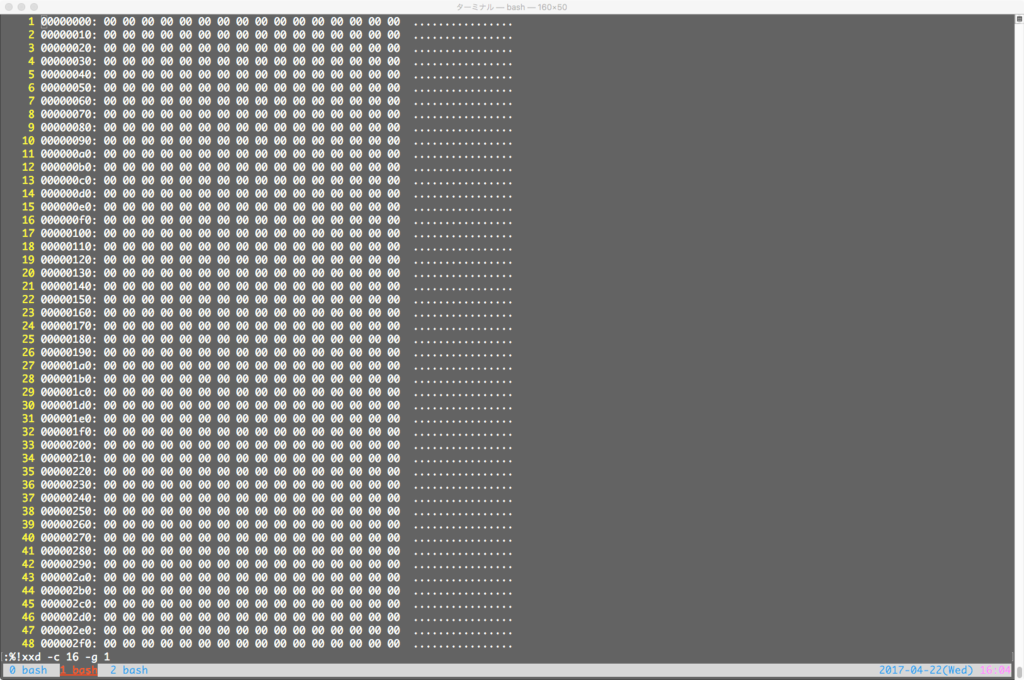
Task: Click offset 000001b0: on line 28
Action: tap(69, 379)
